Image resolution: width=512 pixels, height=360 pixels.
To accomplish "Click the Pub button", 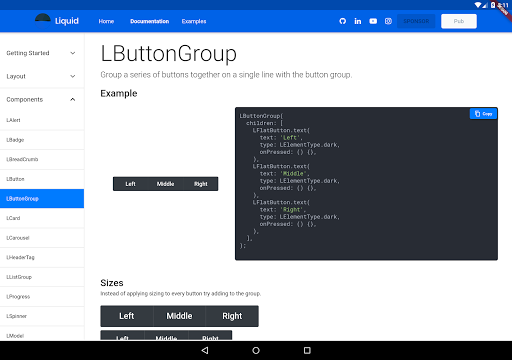I will coord(459,21).
